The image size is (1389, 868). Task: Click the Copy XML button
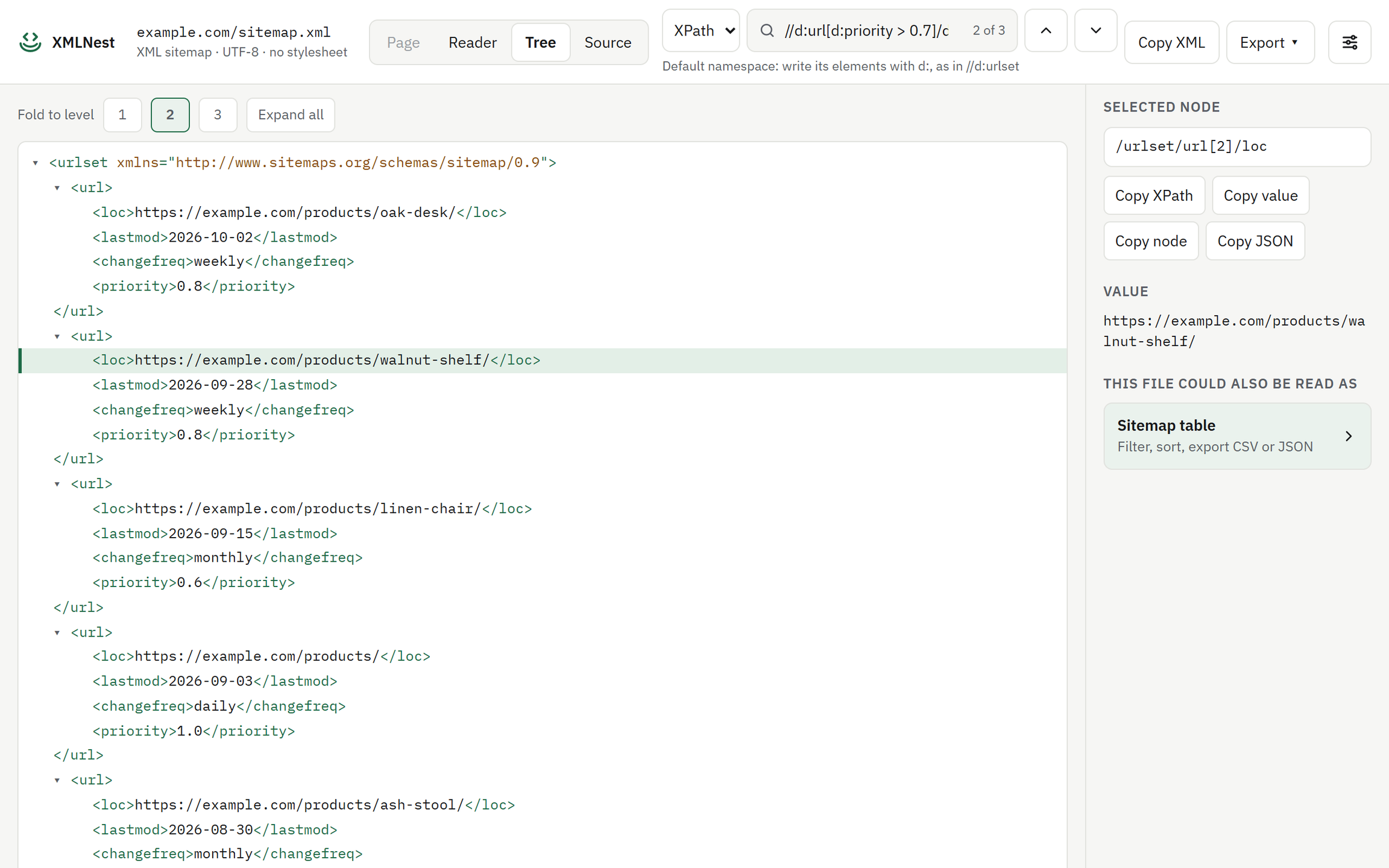pos(1171,42)
